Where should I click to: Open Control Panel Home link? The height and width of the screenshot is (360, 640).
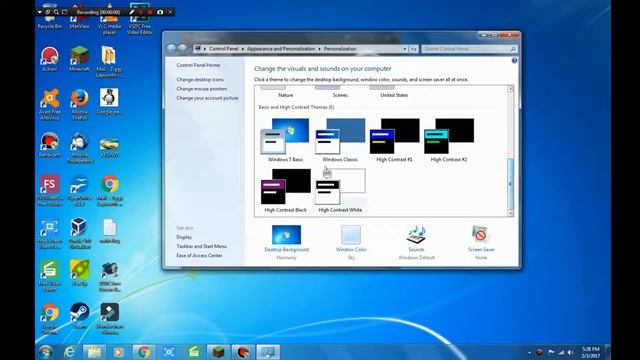point(198,65)
